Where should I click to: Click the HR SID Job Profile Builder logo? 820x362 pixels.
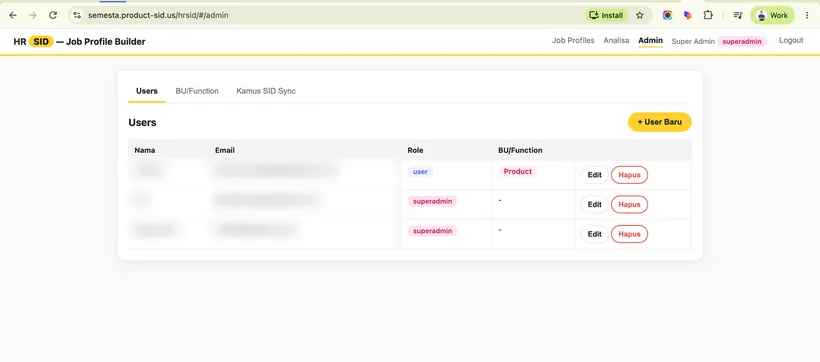pos(79,41)
